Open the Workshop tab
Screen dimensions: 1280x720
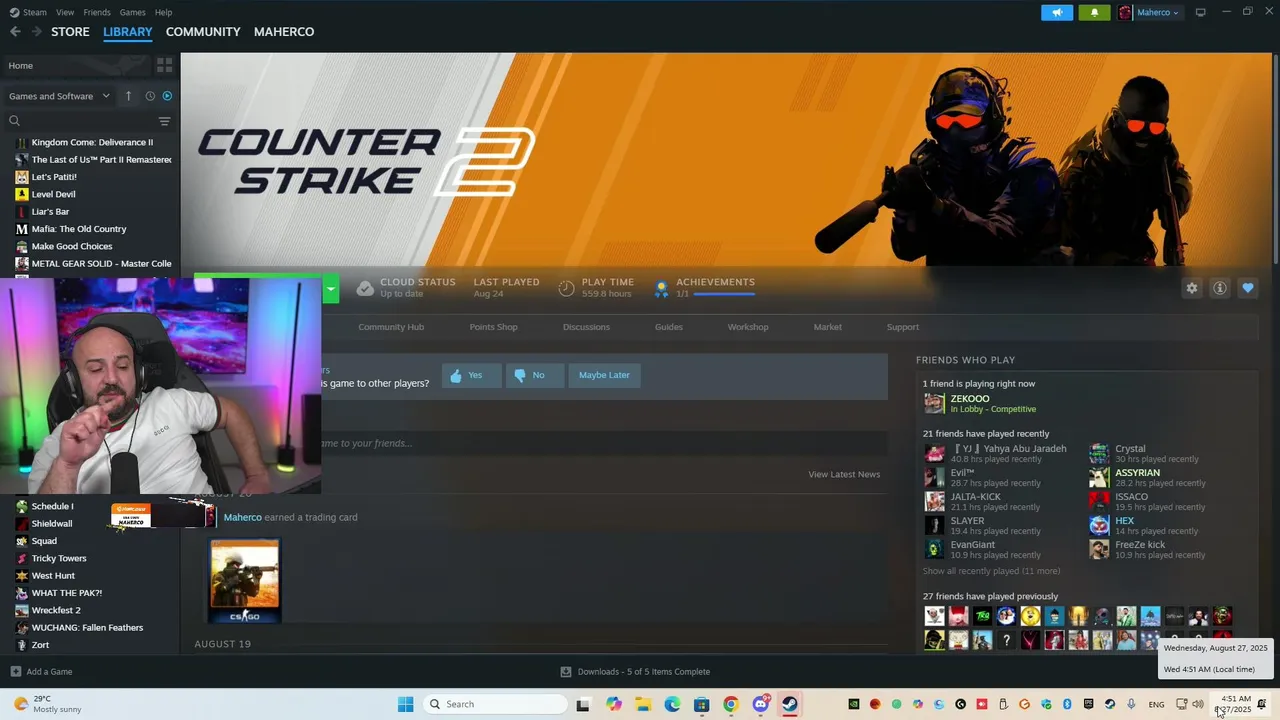[x=748, y=327]
